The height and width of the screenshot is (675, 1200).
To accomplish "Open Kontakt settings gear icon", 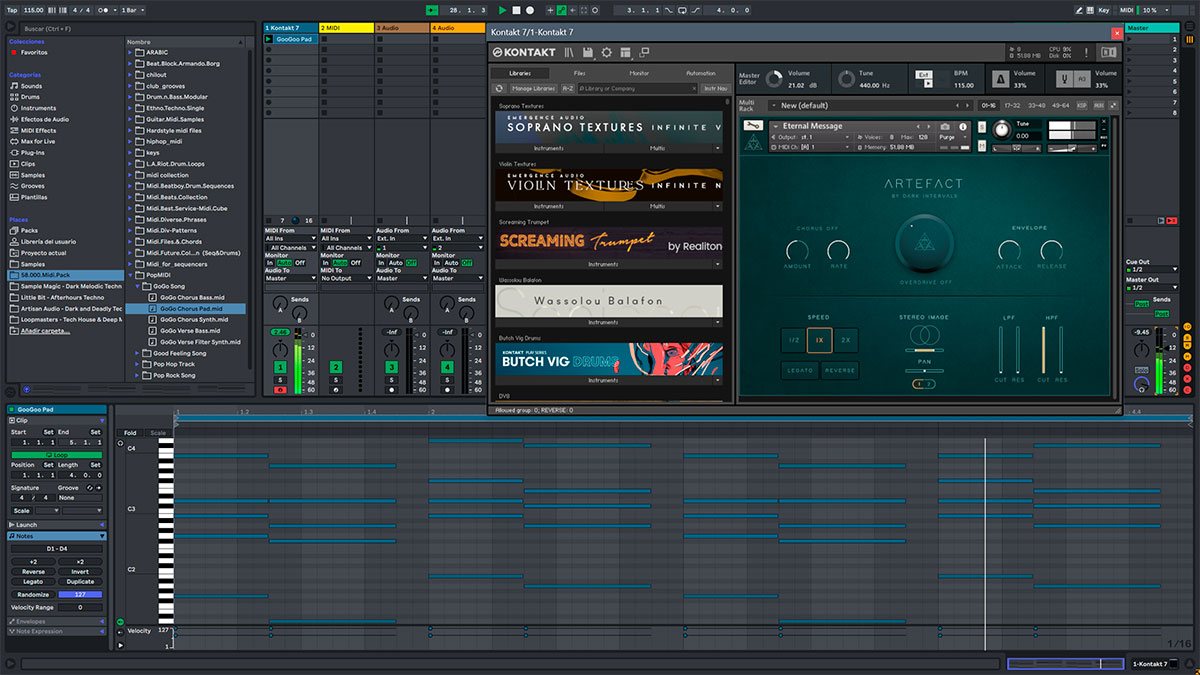I will (606, 52).
